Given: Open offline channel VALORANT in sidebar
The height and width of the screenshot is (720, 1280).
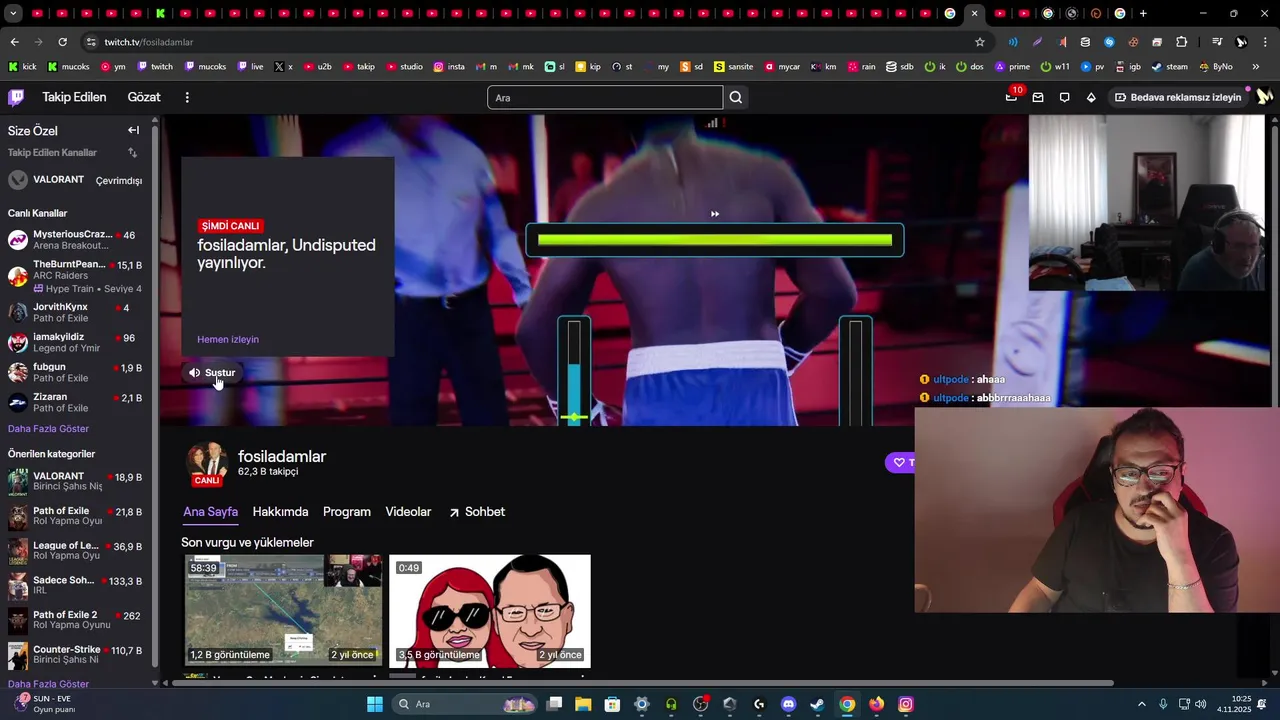Looking at the screenshot, I should coord(75,180).
